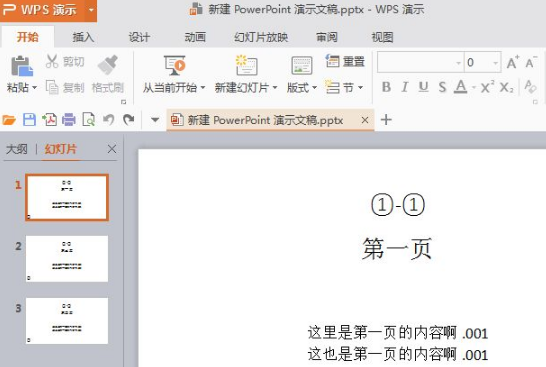Viewport: 546px width, 367px height.
Task: Open the font name dropdown arrow
Action: [x=459, y=63]
